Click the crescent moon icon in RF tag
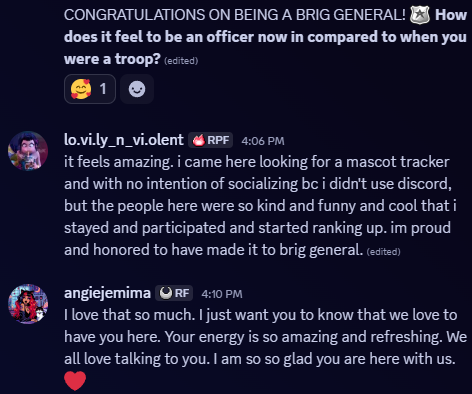 click(166, 293)
